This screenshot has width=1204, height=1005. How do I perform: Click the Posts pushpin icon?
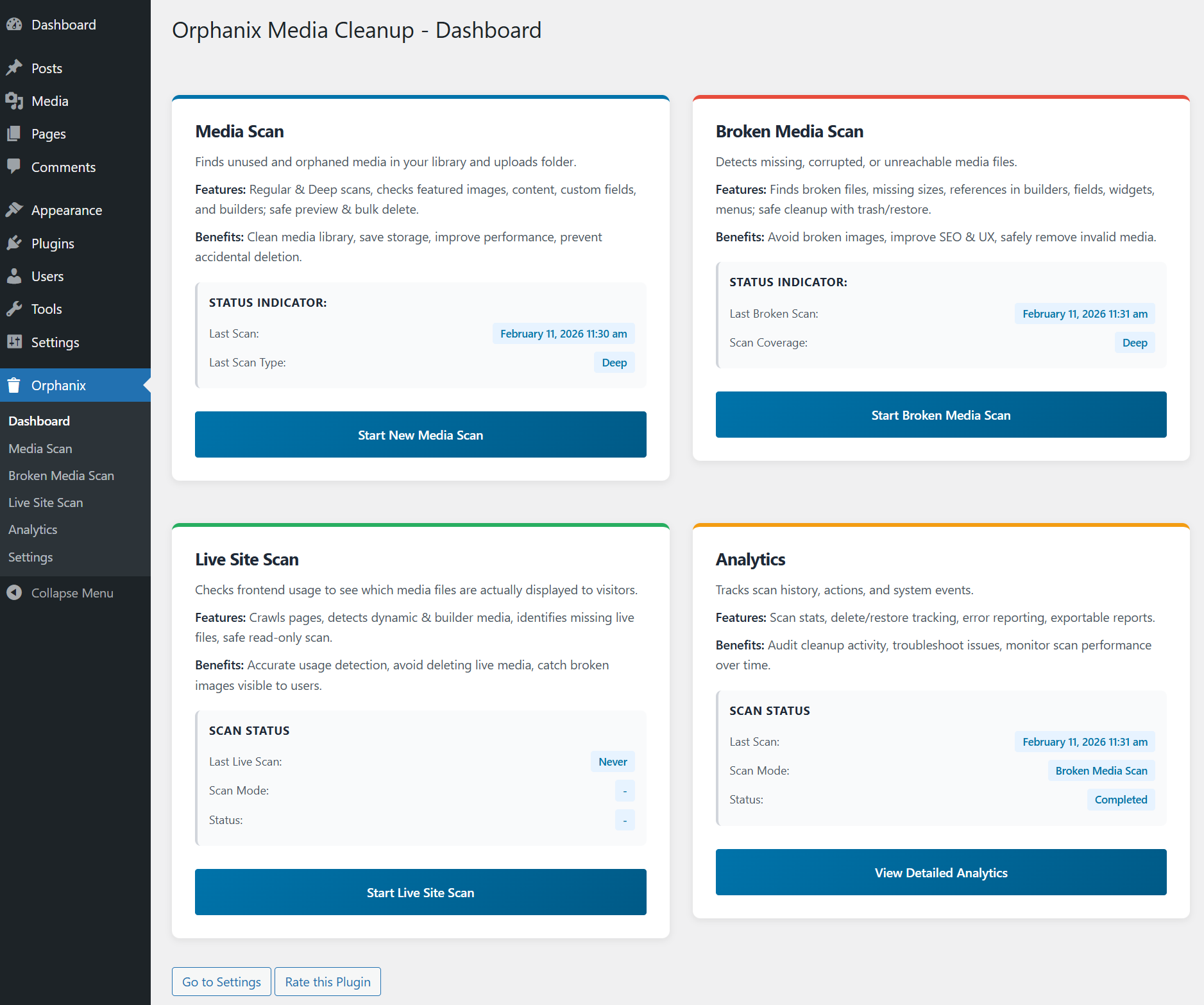pos(14,68)
